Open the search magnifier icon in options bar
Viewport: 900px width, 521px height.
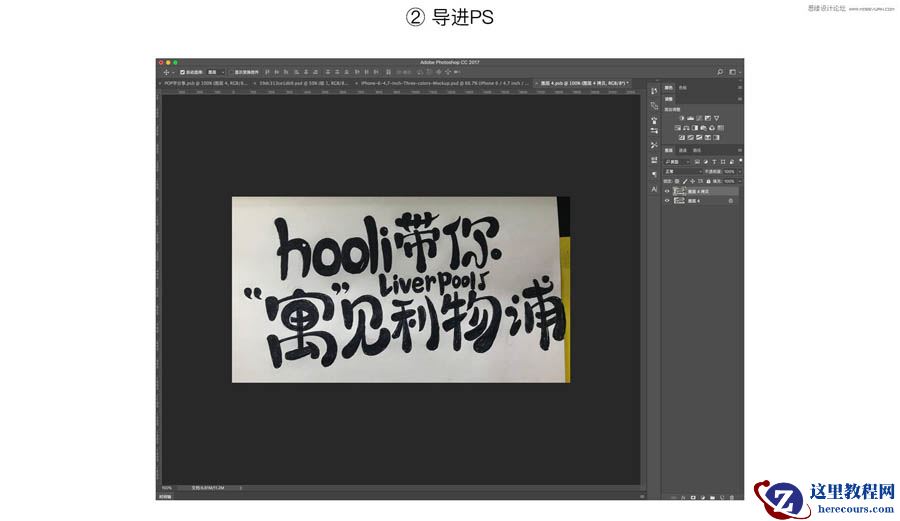click(x=720, y=72)
